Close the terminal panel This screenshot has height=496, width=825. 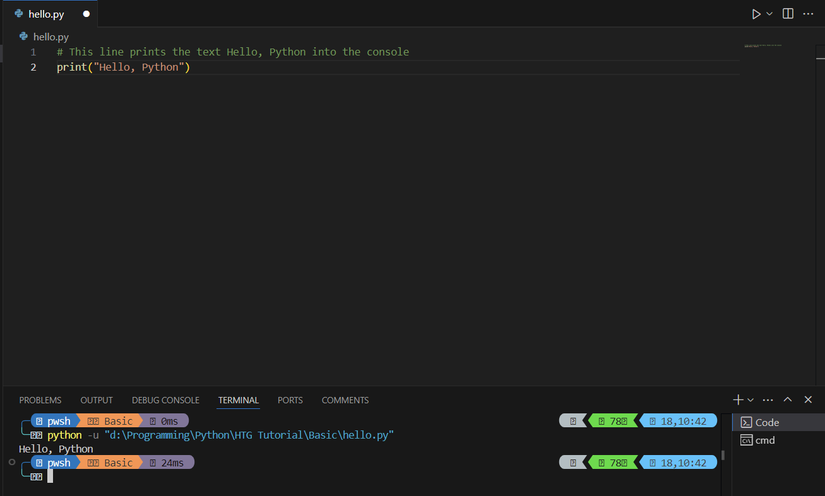click(x=808, y=400)
